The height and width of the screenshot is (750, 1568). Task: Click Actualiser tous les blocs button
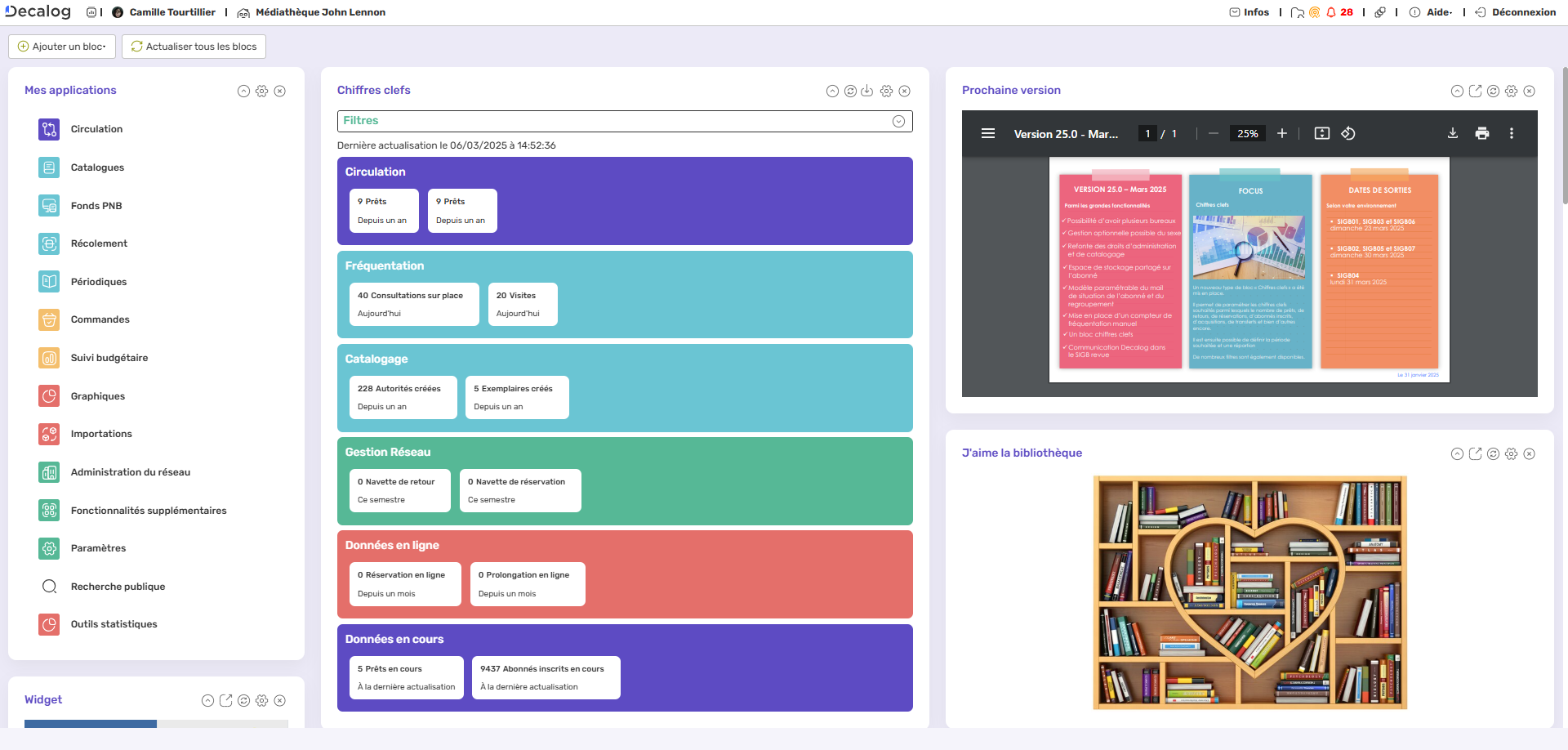coord(194,47)
